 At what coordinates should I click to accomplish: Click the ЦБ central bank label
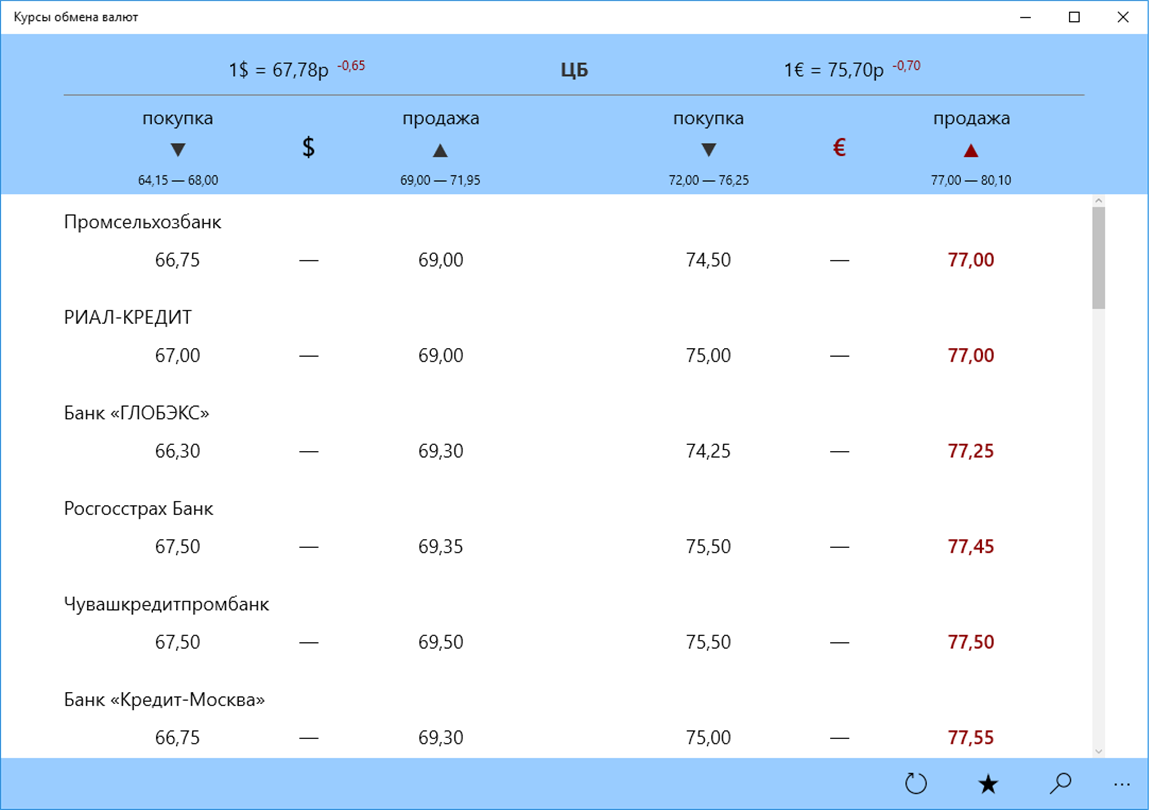(574, 70)
